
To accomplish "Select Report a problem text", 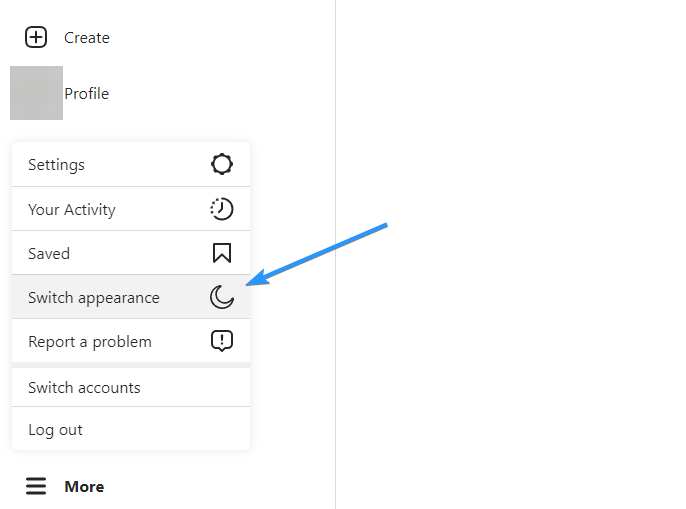I will (x=90, y=342).
